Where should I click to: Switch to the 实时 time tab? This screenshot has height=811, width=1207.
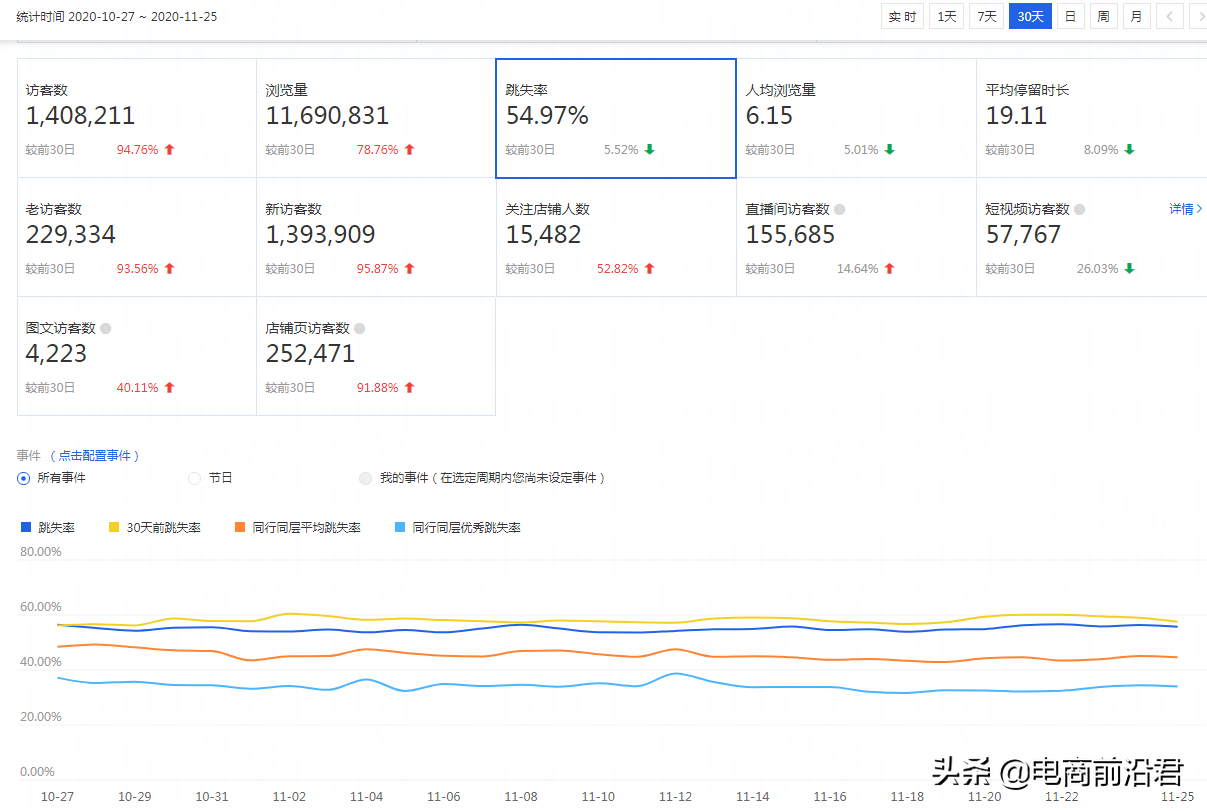point(902,16)
